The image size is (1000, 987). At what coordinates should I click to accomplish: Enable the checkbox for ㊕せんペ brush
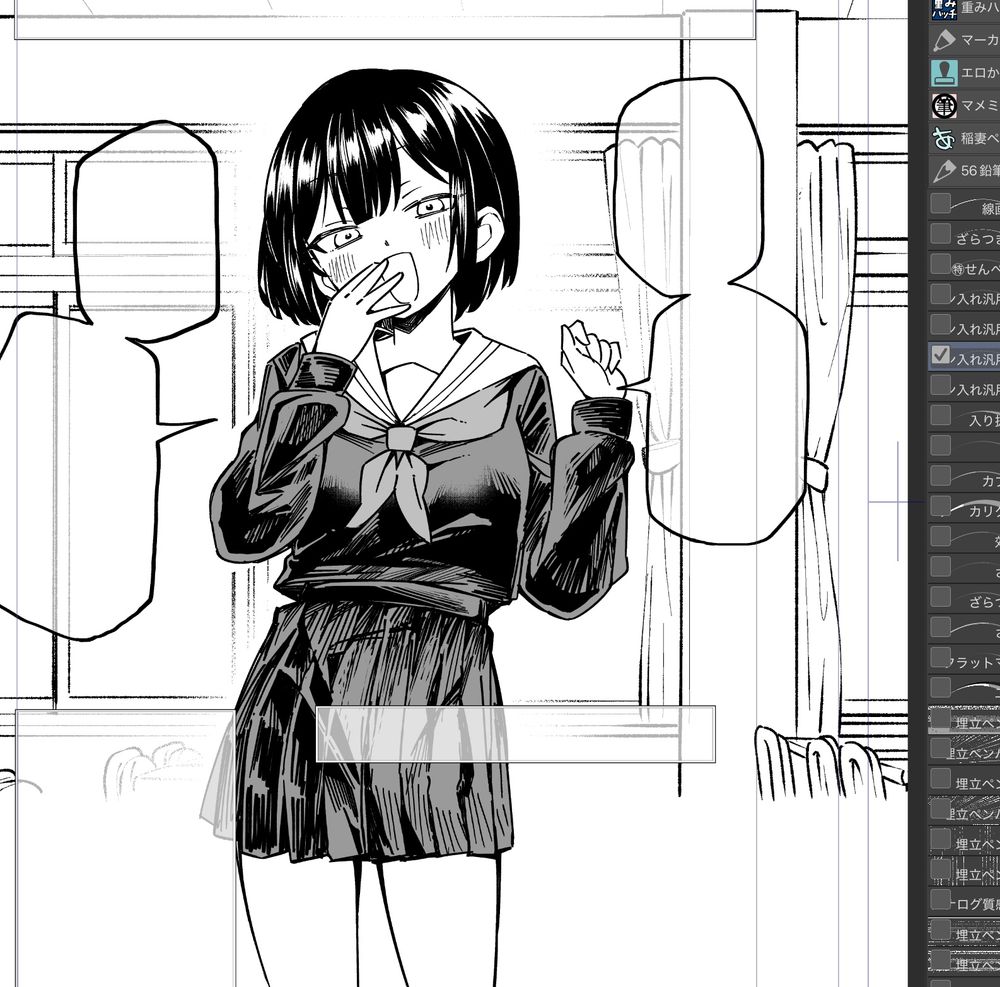940,264
